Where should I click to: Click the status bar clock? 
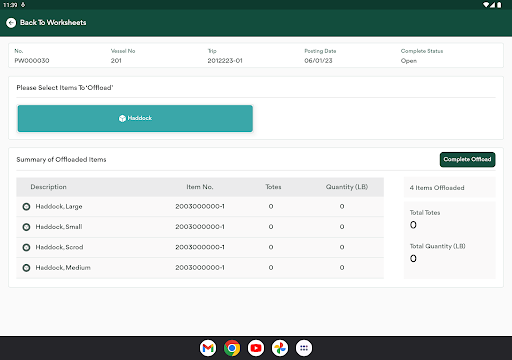tap(10, 5)
